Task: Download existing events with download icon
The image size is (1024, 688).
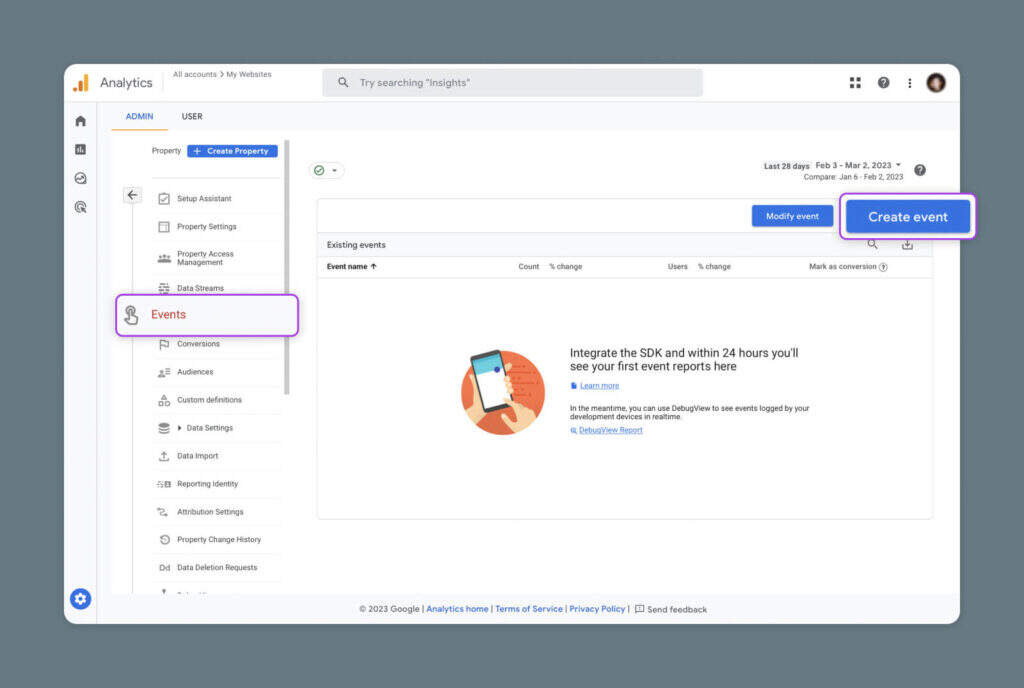Action: (907, 244)
